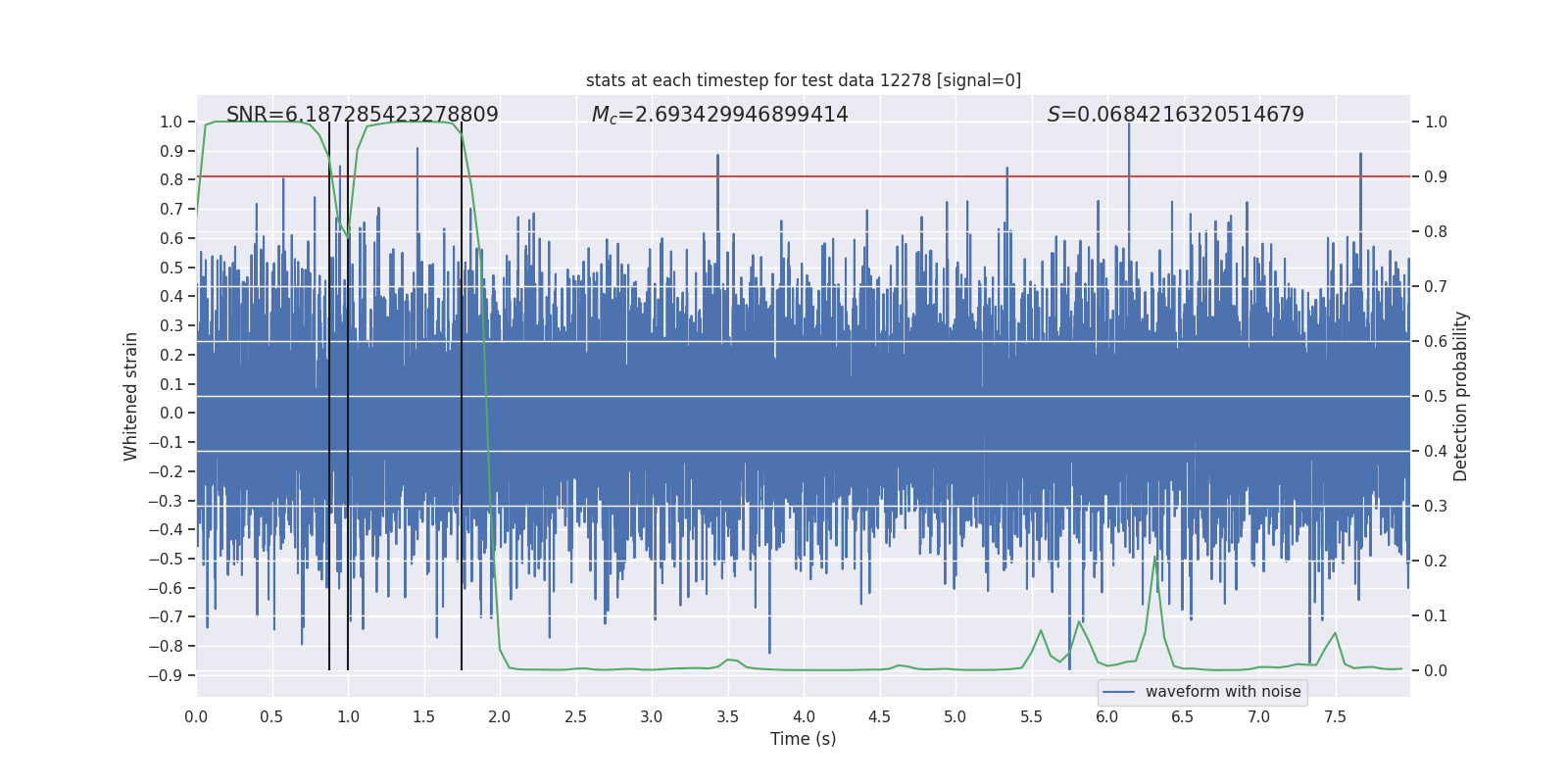
Task: Click the 0.5 tick on detection probability axis
Action: click(x=1435, y=397)
